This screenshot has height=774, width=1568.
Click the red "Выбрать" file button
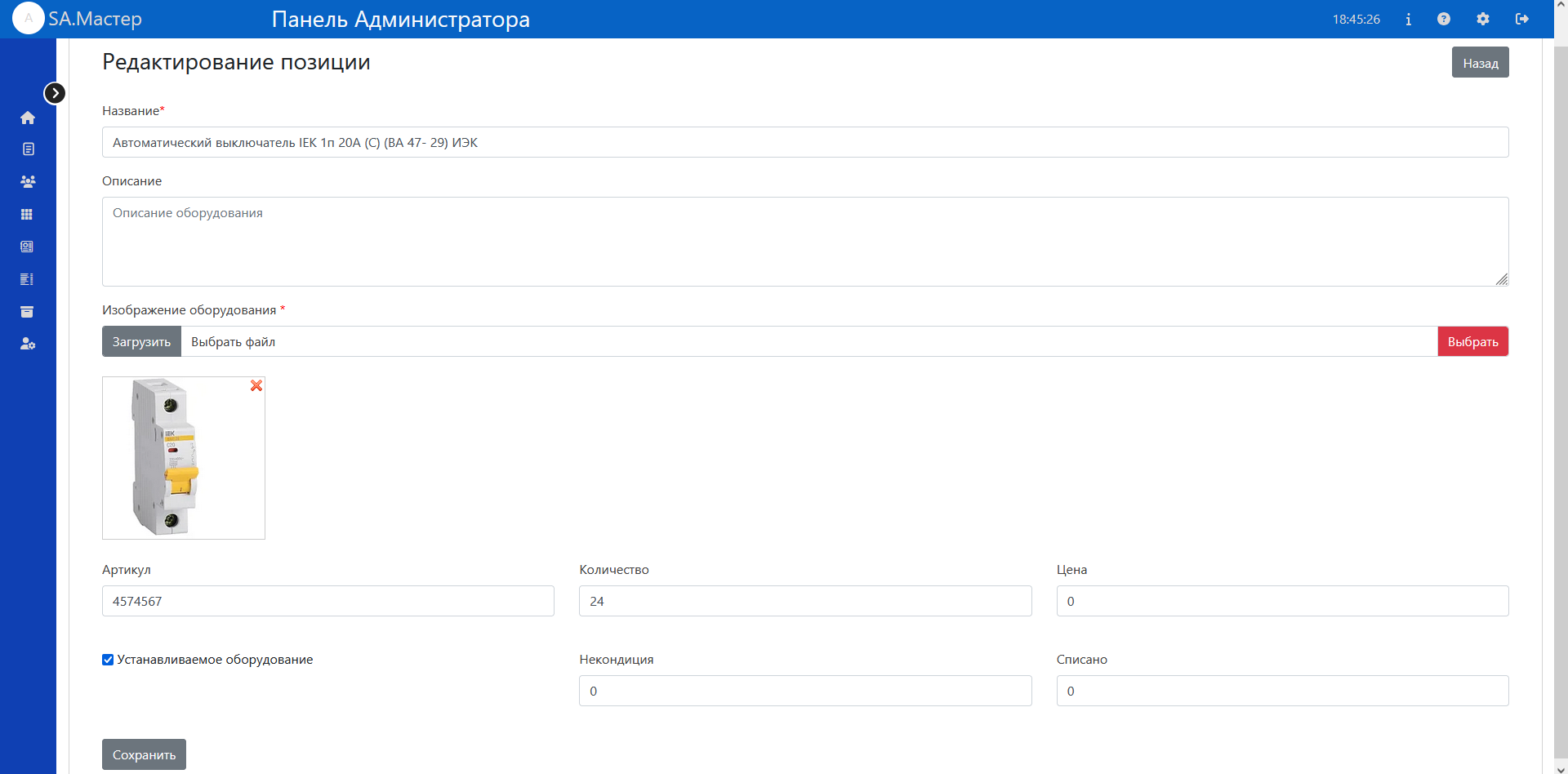[1472, 341]
